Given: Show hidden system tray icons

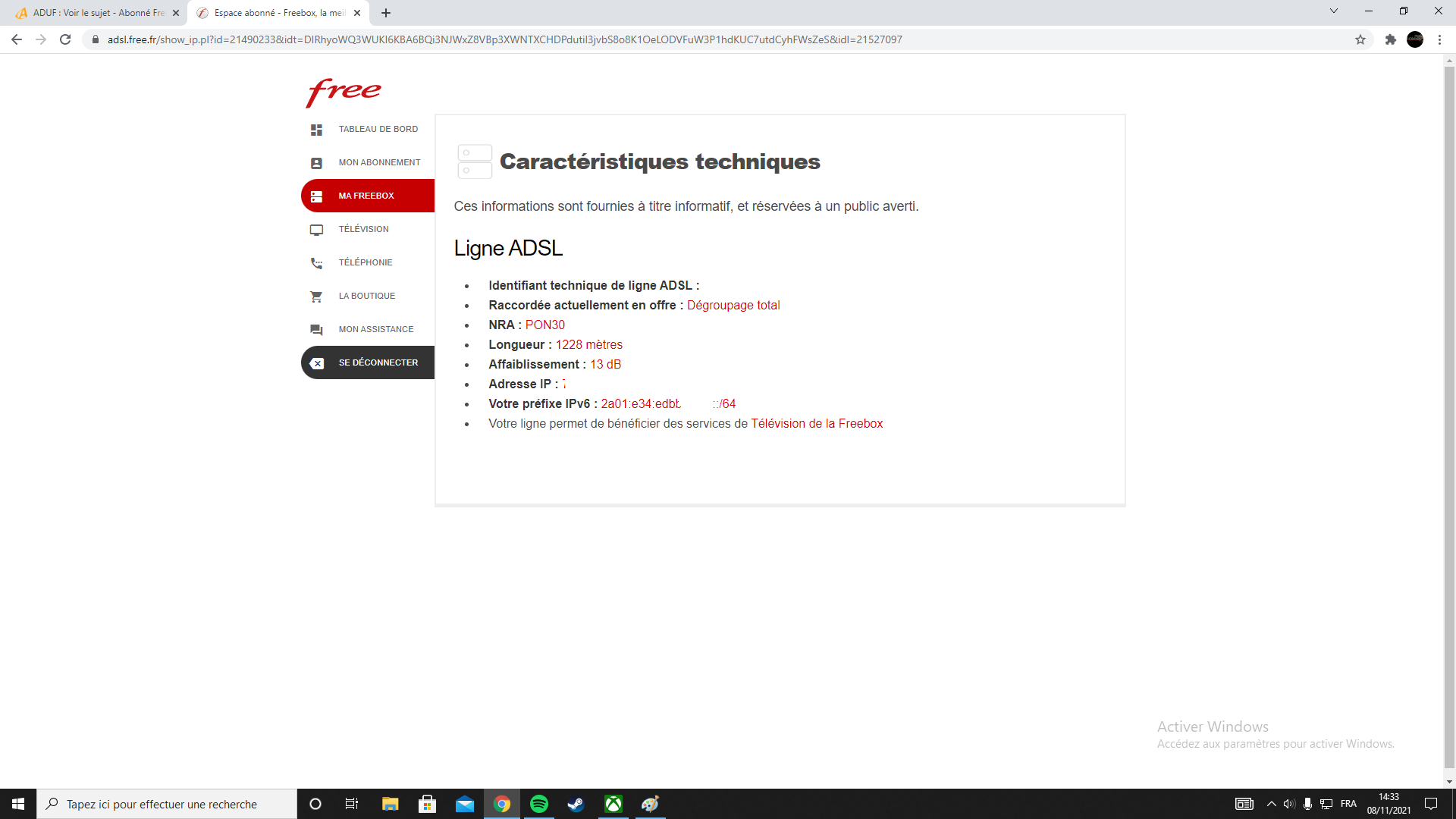Looking at the screenshot, I should (x=1272, y=804).
